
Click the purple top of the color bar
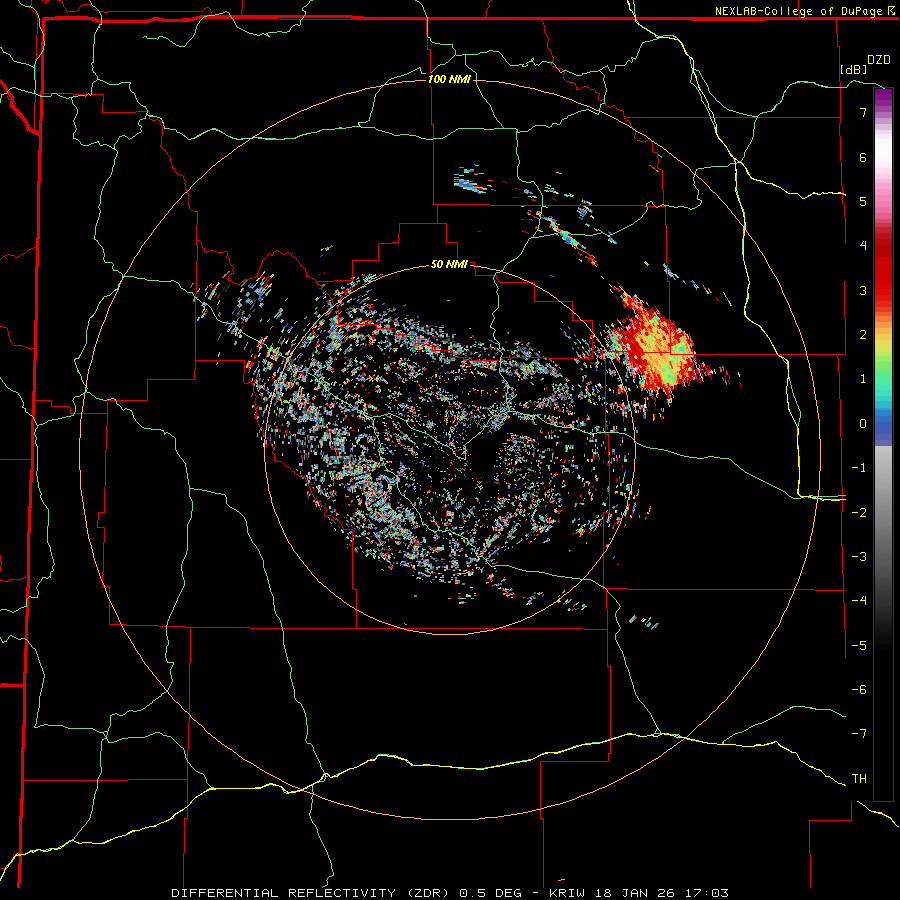pos(883,95)
